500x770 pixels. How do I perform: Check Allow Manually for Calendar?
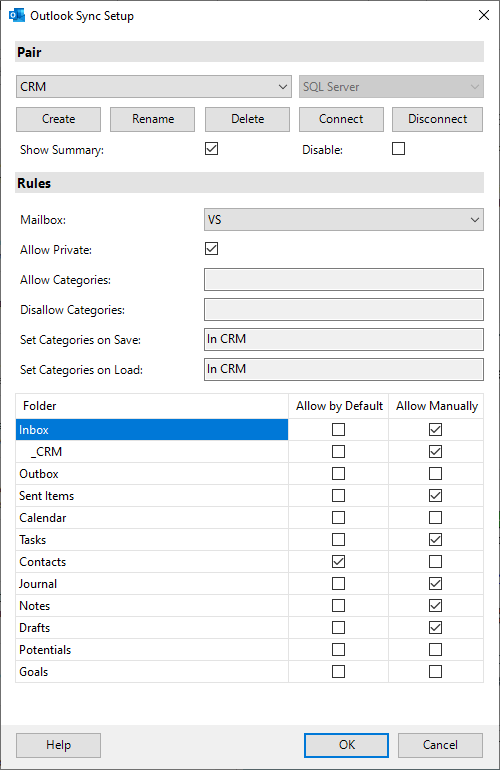tap(435, 518)
